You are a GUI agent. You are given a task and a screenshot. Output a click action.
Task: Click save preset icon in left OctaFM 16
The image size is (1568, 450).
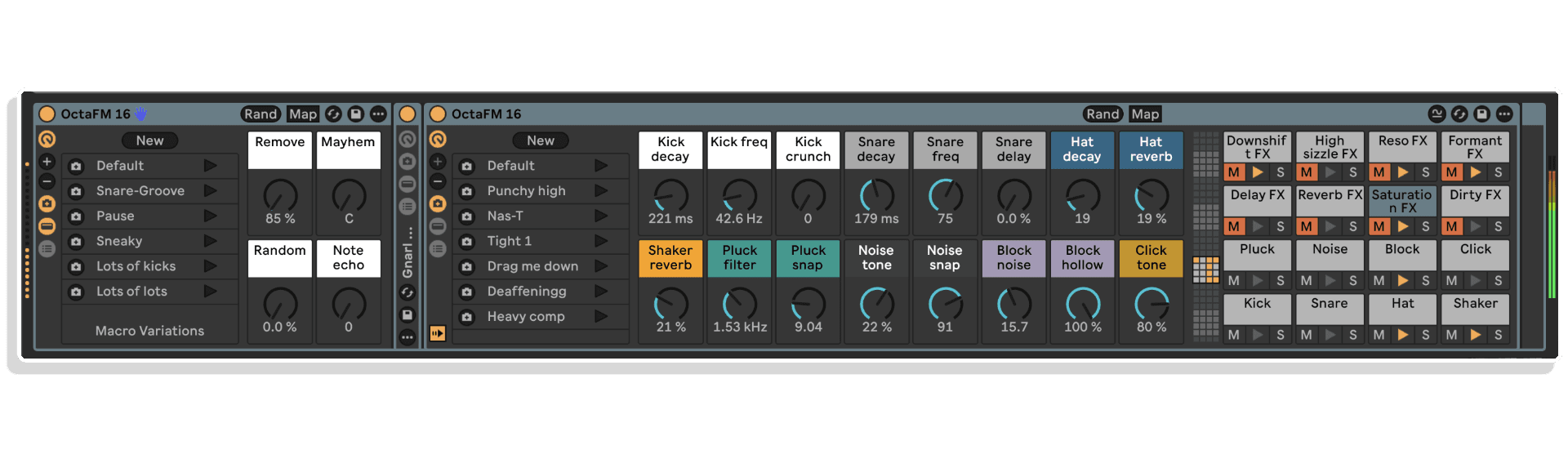coord(356,114)
